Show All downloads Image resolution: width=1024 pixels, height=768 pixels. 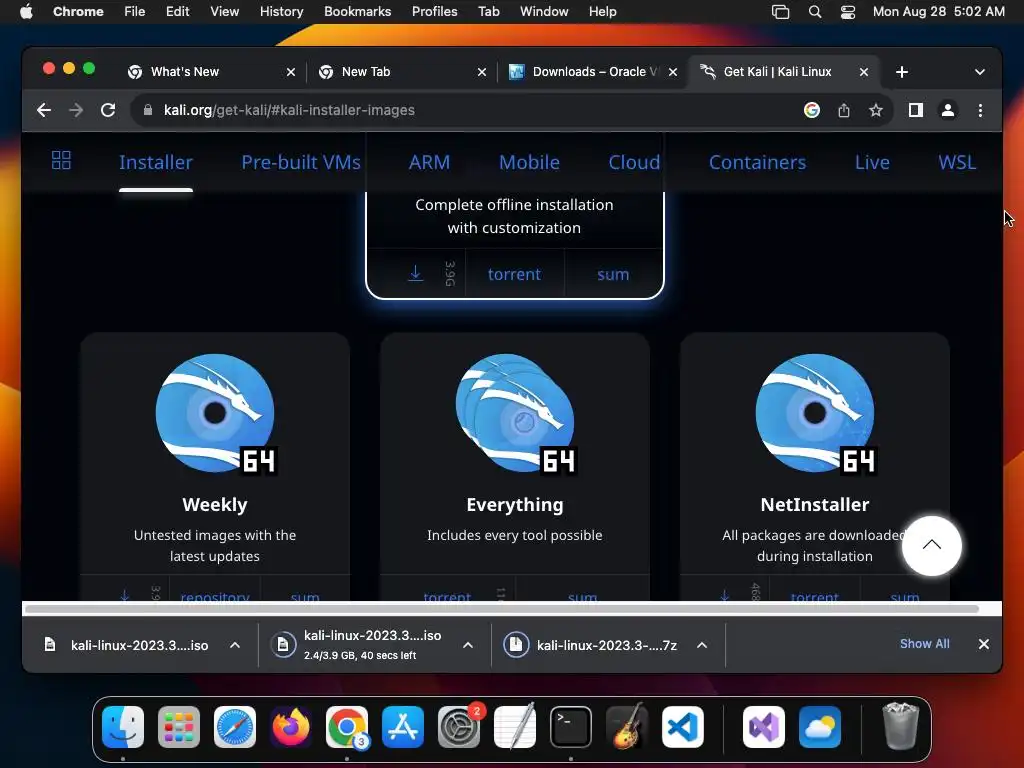(925, 644)
